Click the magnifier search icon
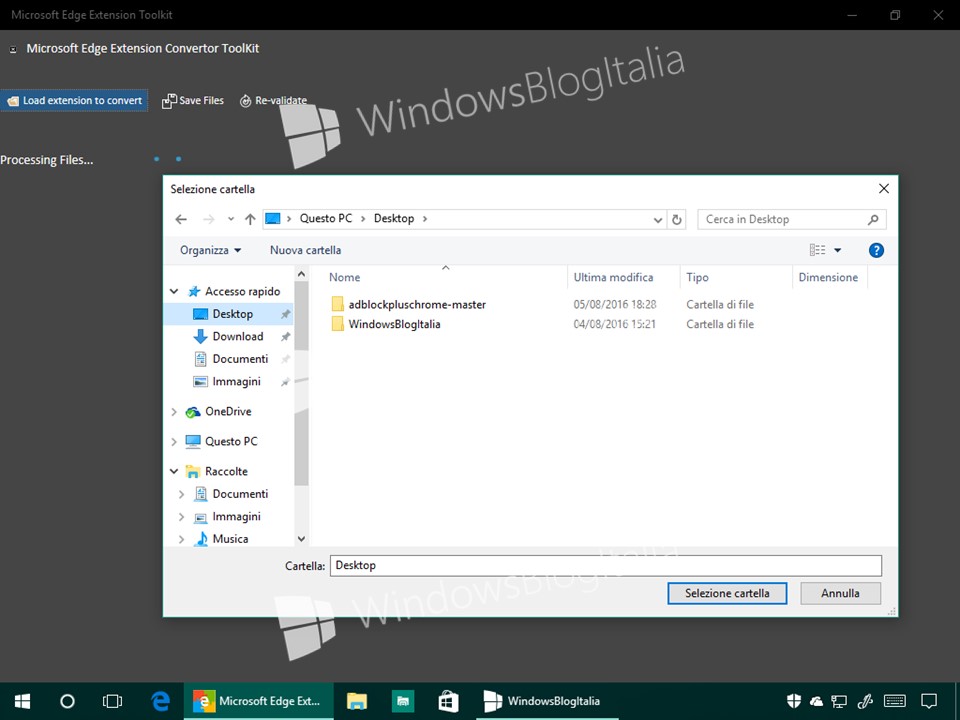Viewport: 960px width, 720px height. (873, 219)
